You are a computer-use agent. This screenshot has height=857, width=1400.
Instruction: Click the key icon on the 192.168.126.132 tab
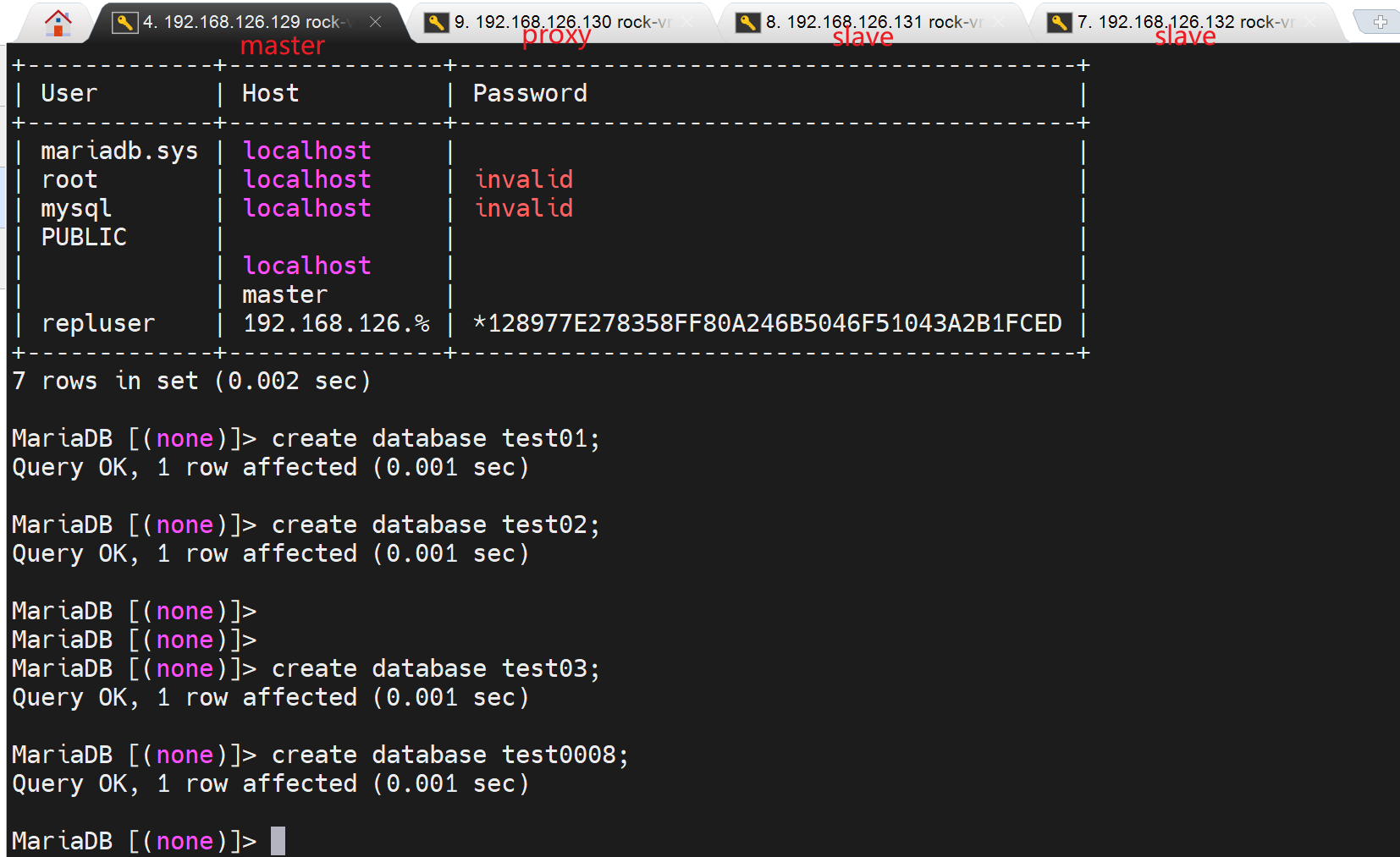click(1059, 23)
